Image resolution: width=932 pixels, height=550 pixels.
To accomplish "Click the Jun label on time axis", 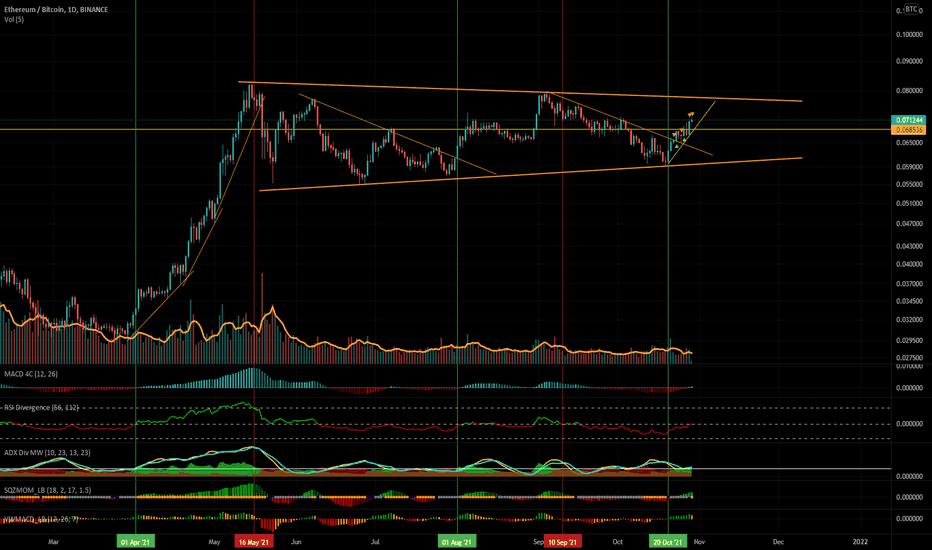I will (x=296, y=542).
